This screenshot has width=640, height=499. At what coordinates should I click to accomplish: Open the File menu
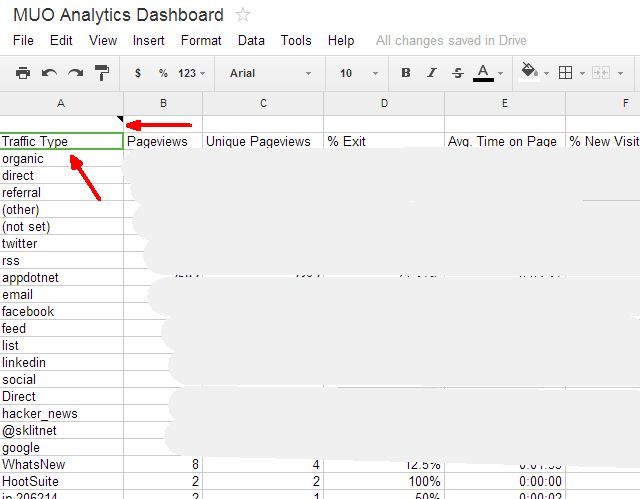[x=23, y=40]
